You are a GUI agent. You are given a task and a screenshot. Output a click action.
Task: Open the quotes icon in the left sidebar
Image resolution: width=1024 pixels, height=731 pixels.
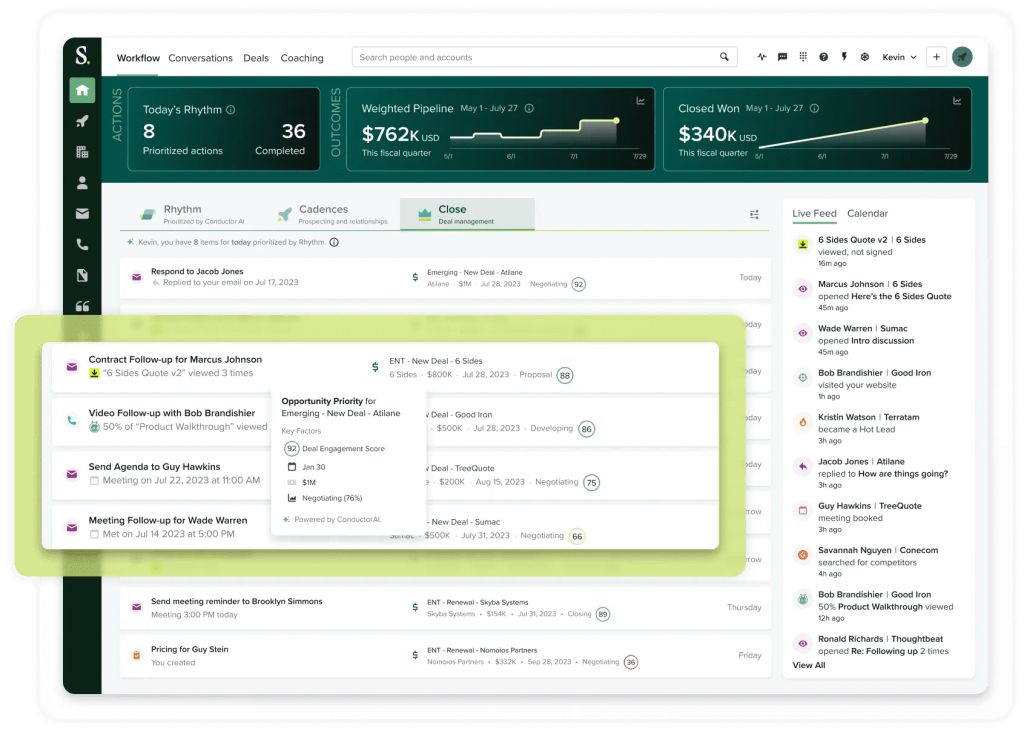tap(82, 306)
